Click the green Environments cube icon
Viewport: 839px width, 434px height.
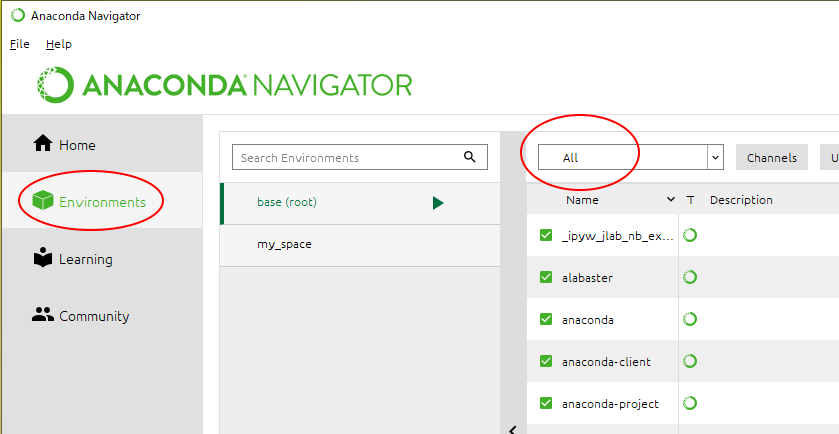coord(43,202)
